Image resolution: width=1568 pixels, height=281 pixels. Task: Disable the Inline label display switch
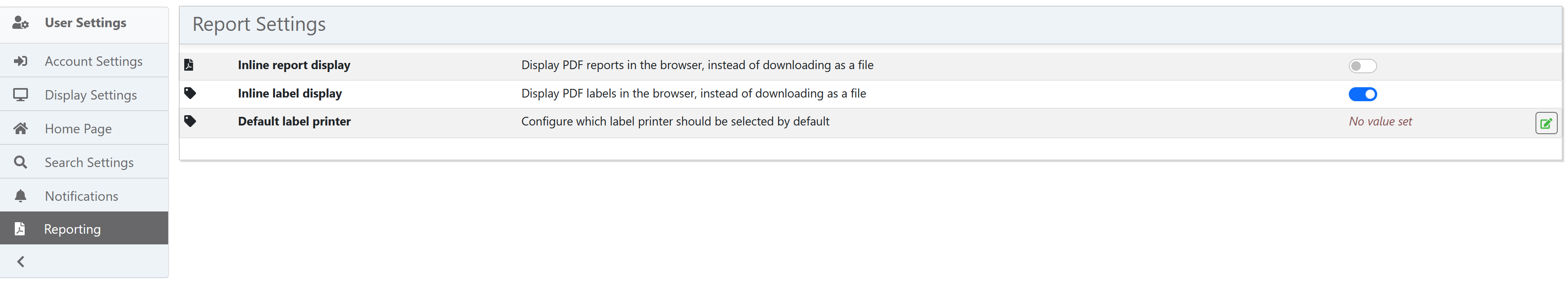(x=1362, y=95)
